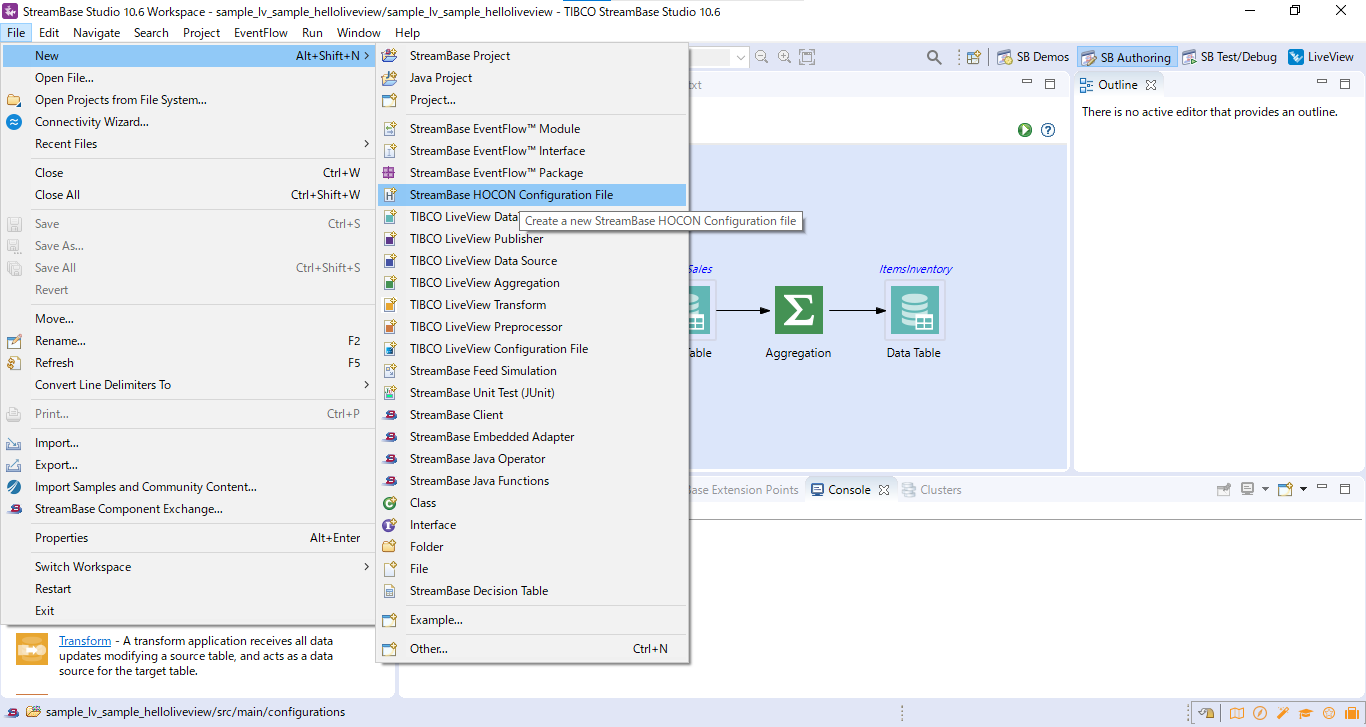The image size is (1366, 727).
Task: Open the EventFlow menu
Action: [260, 32]
